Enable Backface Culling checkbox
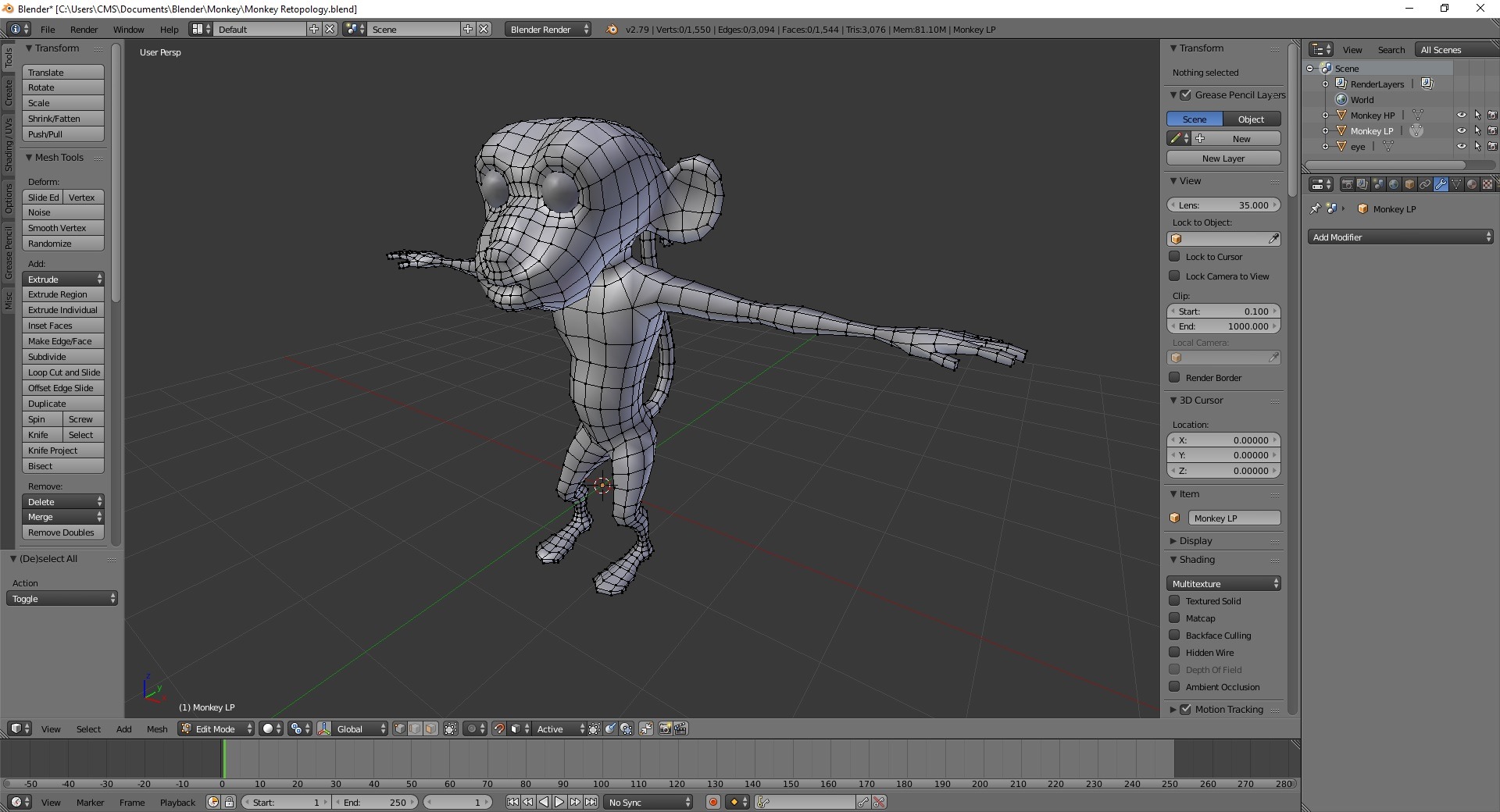Viewport: 1500px width, 812px height. (x=1174, y=635)
